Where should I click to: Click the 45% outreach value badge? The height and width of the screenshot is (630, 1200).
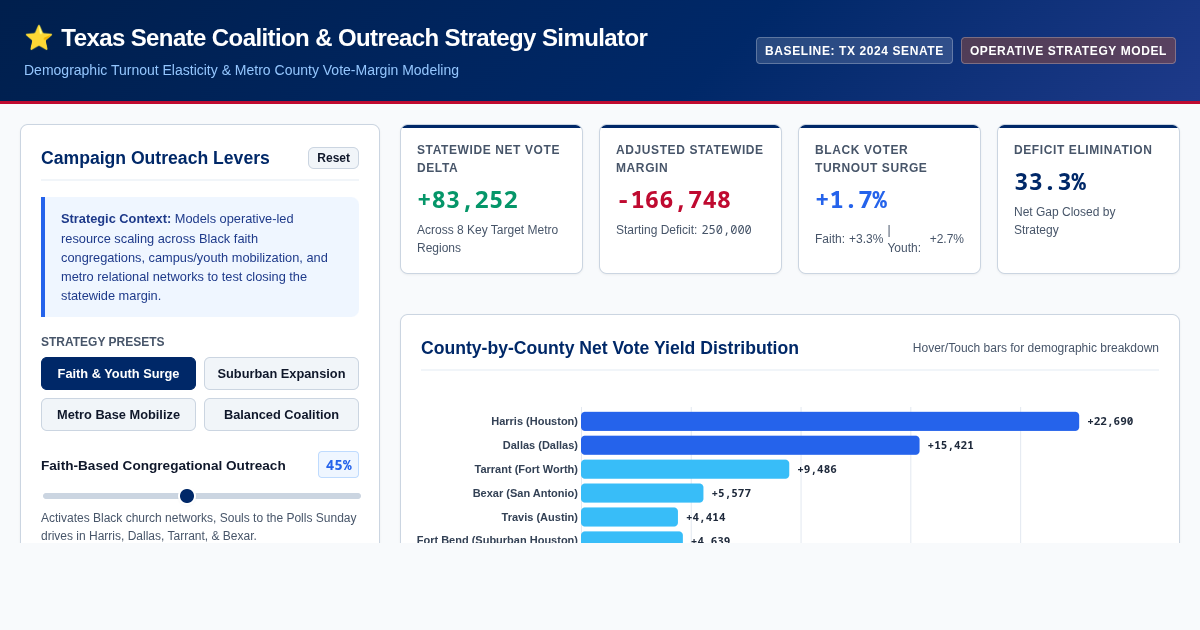(338, 465)
